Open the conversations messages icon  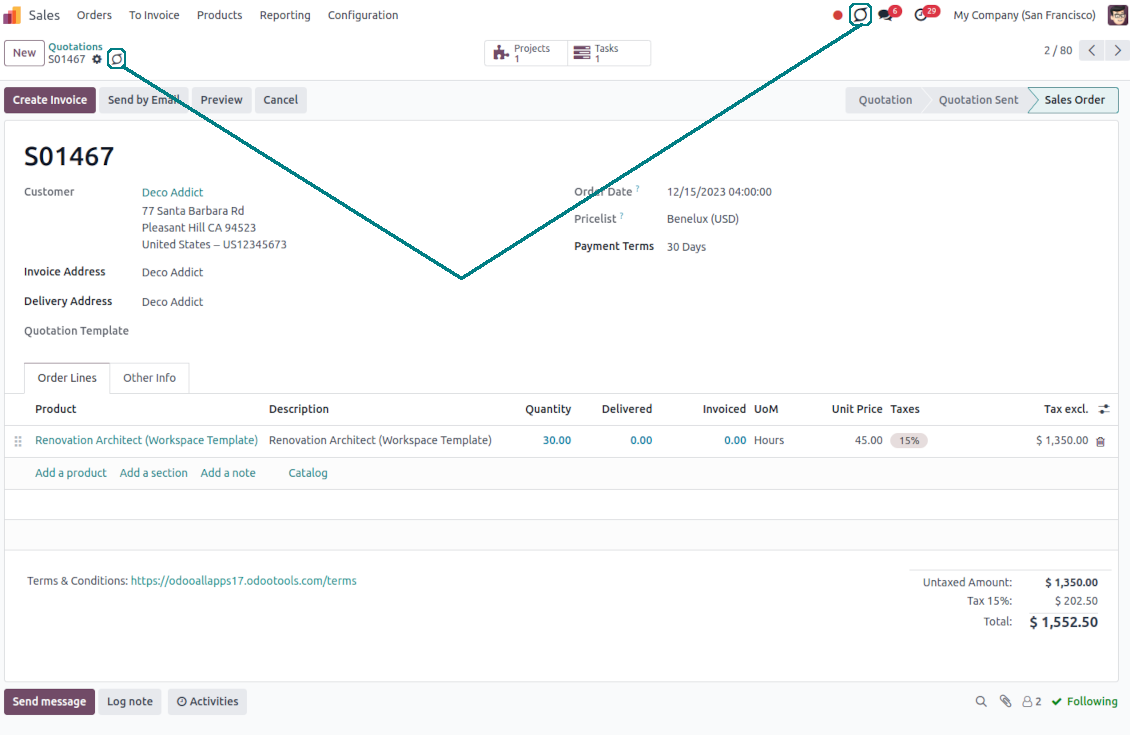point(886,15)
